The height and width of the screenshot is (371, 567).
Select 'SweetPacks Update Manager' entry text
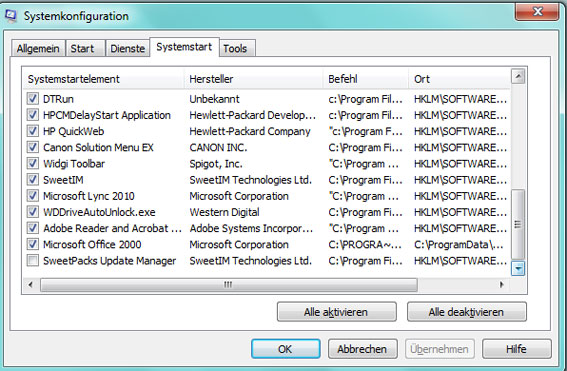[110, 261]
